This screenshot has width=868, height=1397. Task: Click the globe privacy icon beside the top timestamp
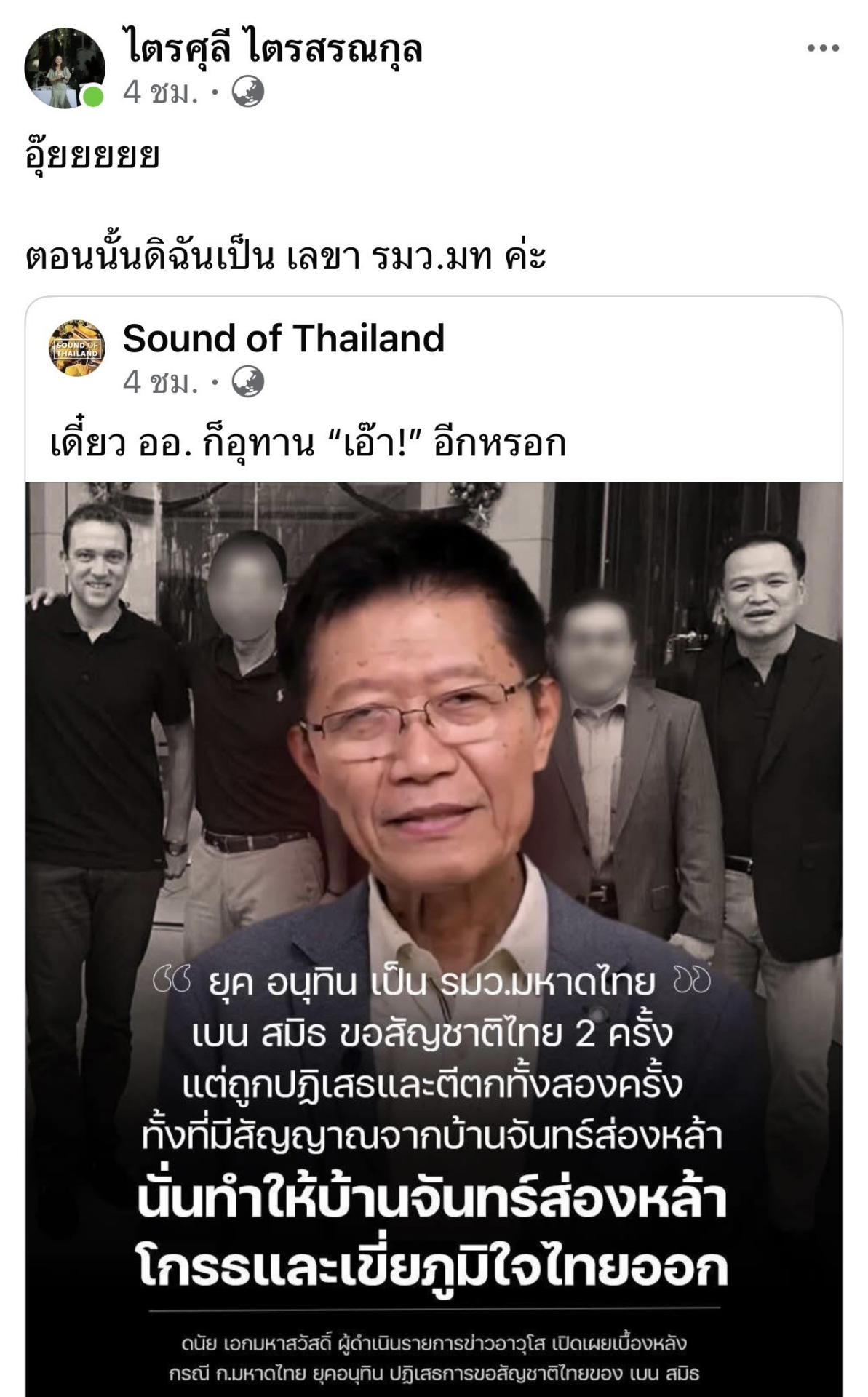click(x=247, y=92)
